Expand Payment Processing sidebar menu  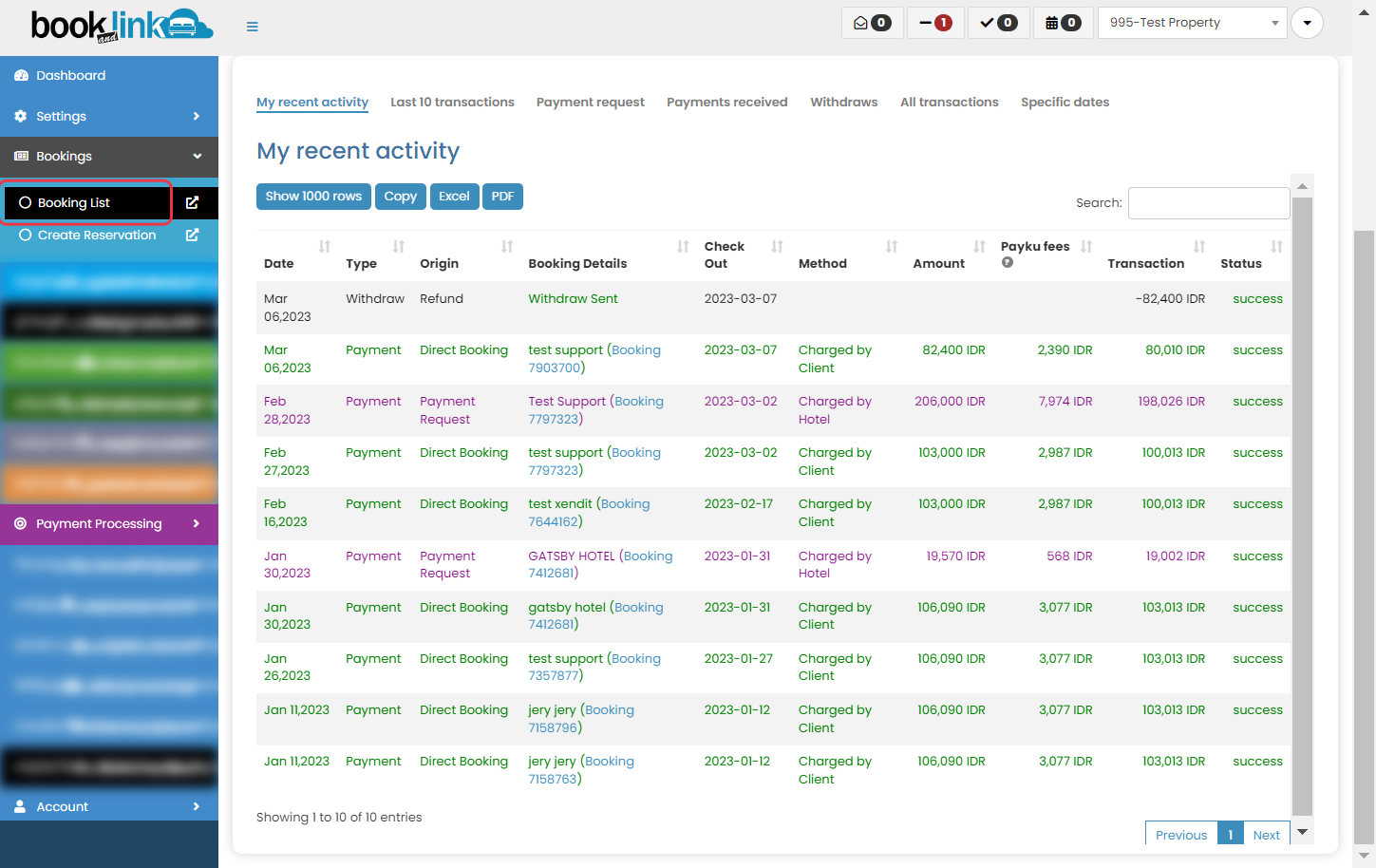click(109, 523)
